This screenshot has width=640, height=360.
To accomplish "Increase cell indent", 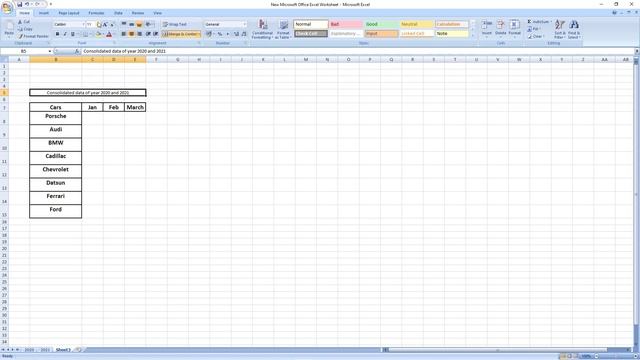I will (x=156, y=34).
